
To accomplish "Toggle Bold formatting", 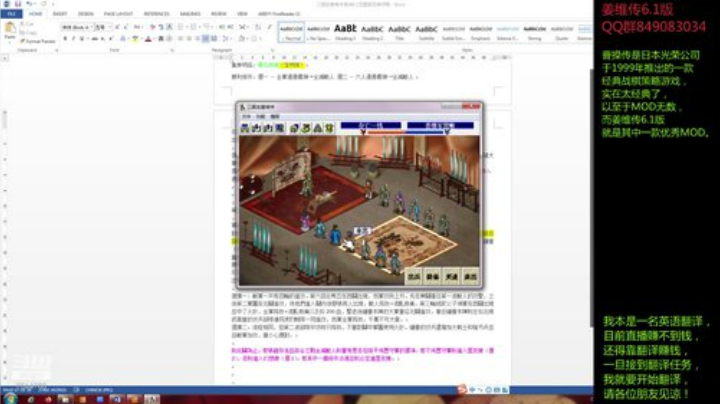I will pyautogui.click(x=65, y=39).
